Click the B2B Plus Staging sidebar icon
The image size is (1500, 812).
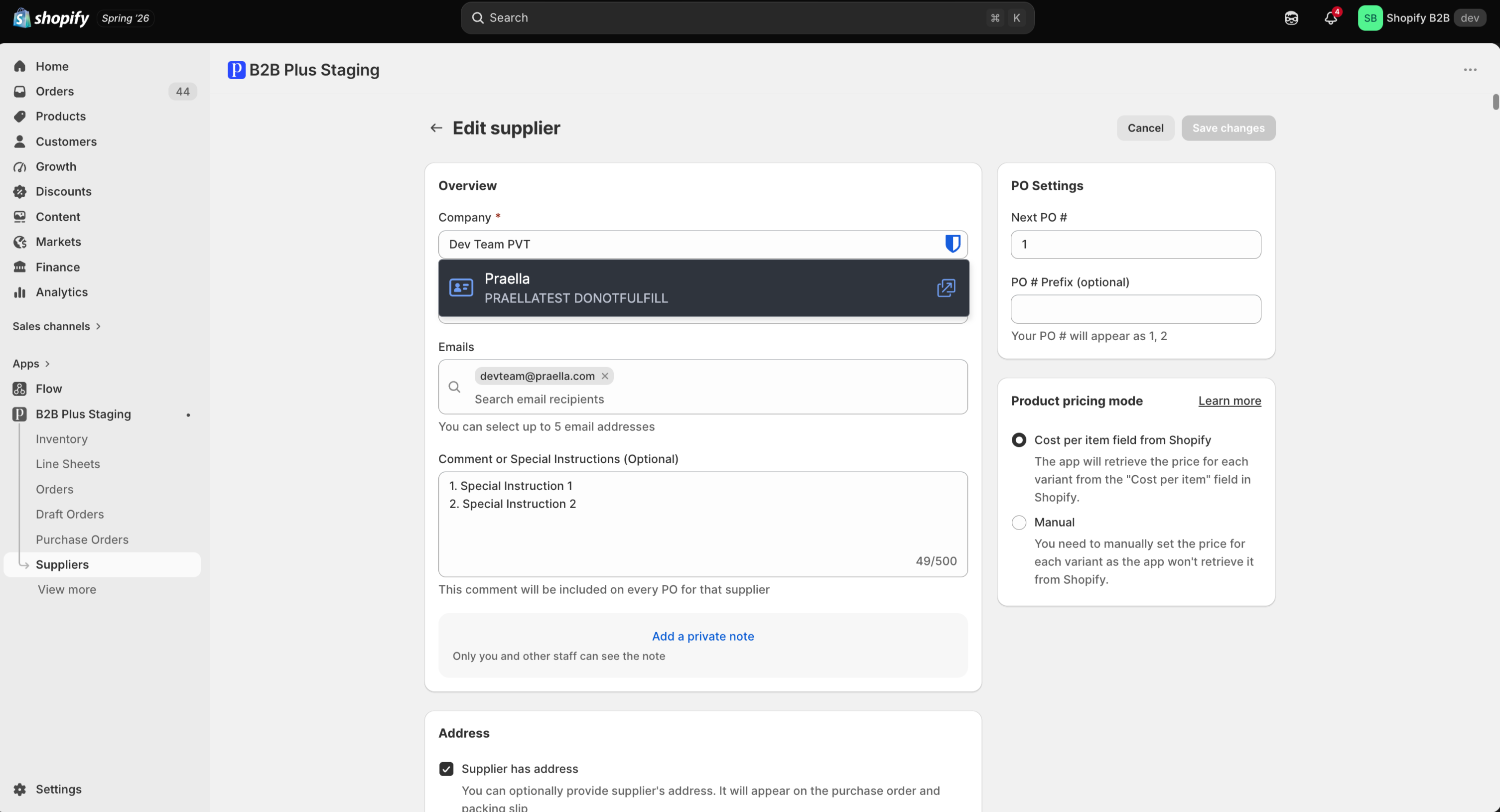[20, 414]
